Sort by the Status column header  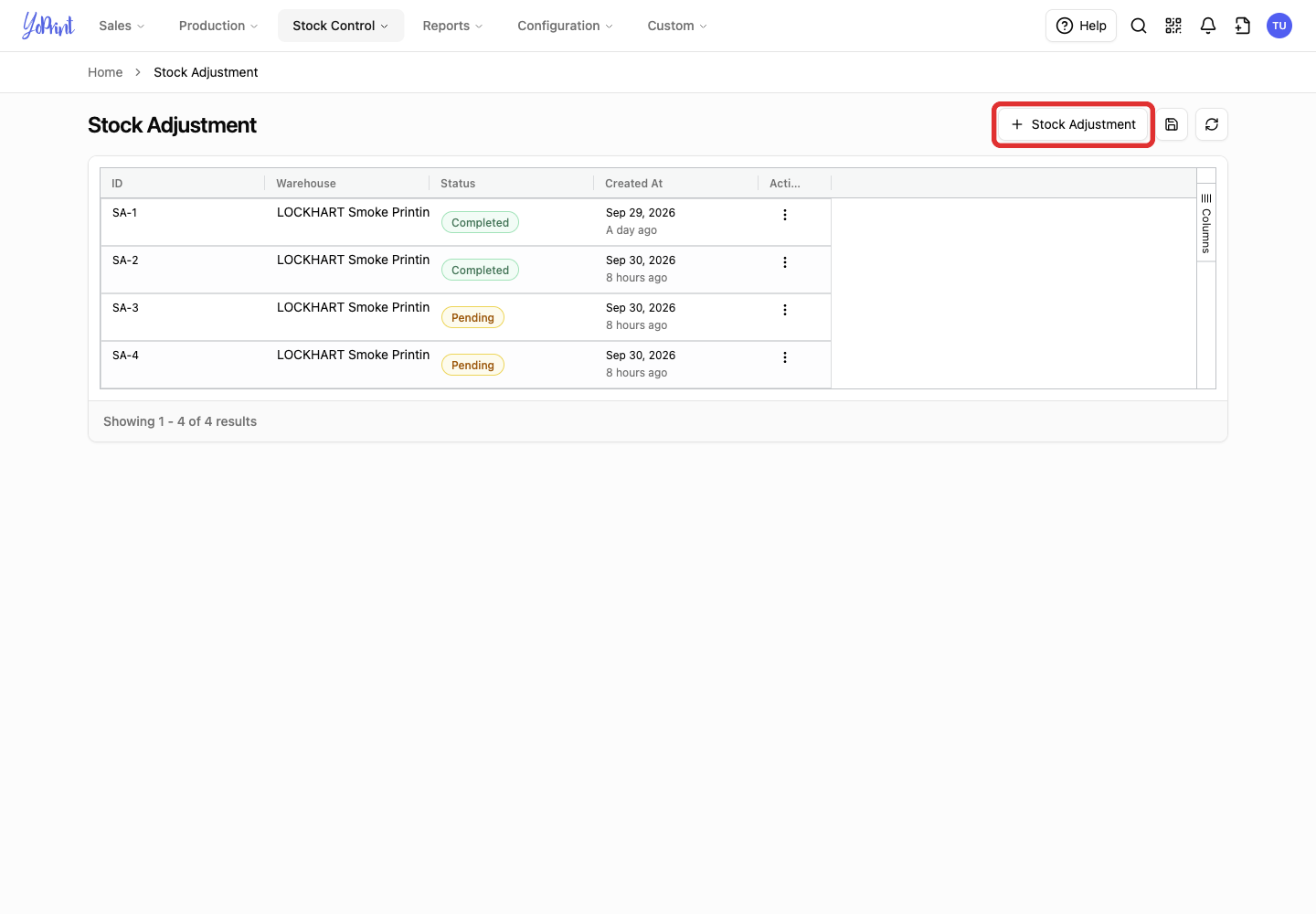coord(511,184)
